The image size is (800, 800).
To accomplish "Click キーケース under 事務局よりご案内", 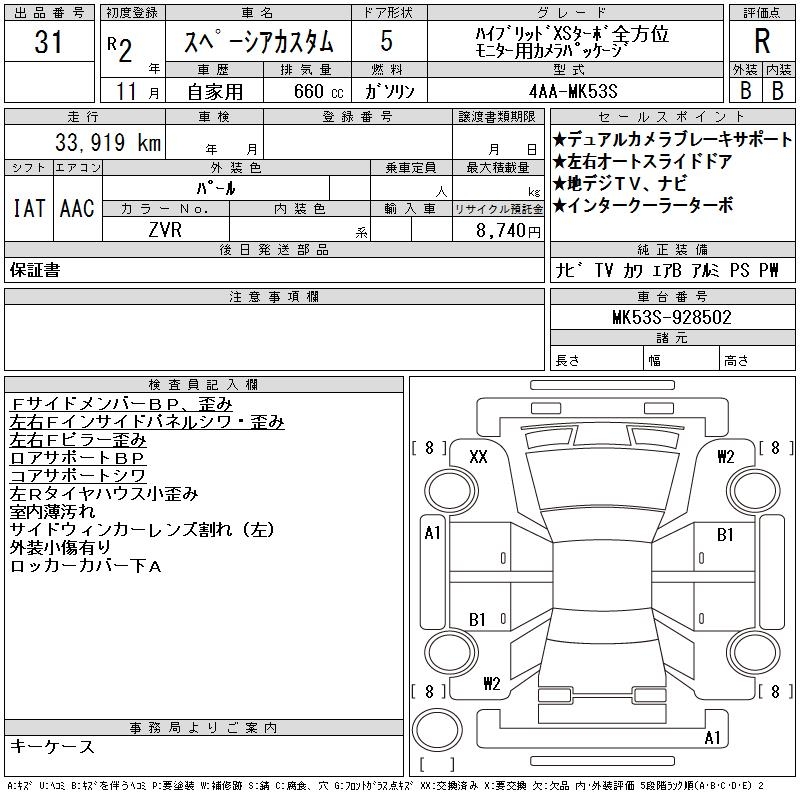I will [x=52, y=746].
